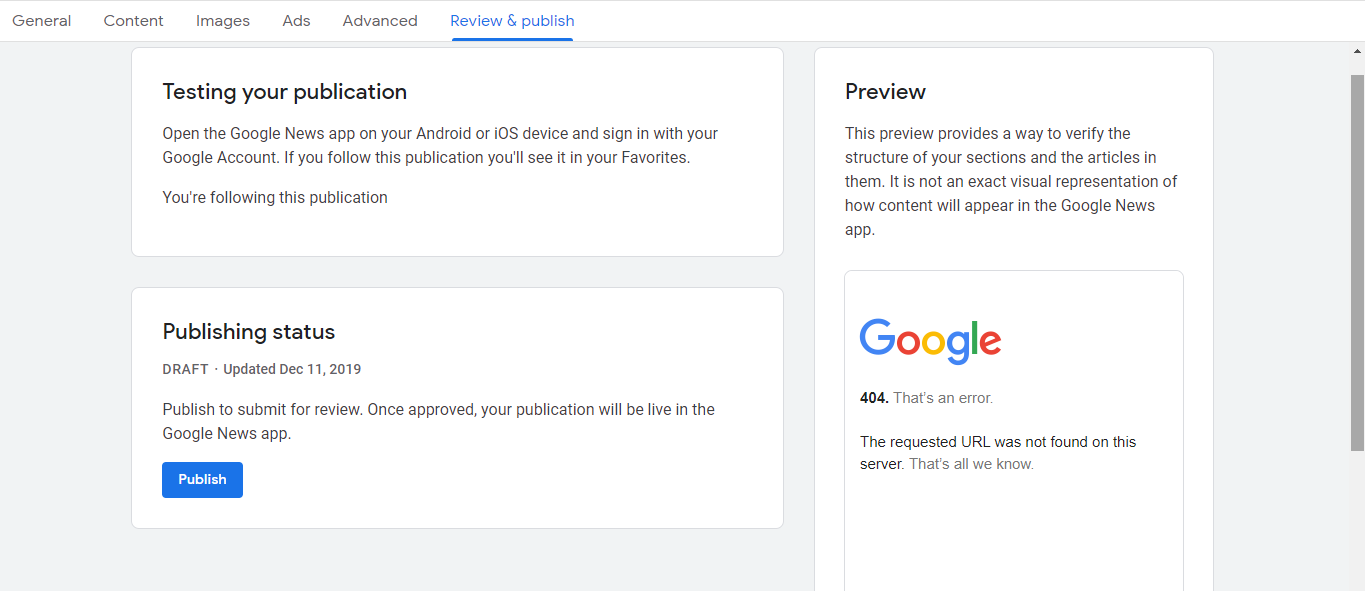Click the Review & publish tab
The height and width of the screenshot is (591, 1365).
[512, 21]
